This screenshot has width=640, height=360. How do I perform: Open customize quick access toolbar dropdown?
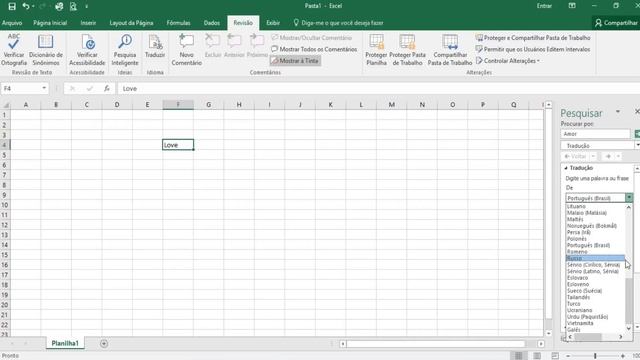pyautogui.click(x=87, y=6)
